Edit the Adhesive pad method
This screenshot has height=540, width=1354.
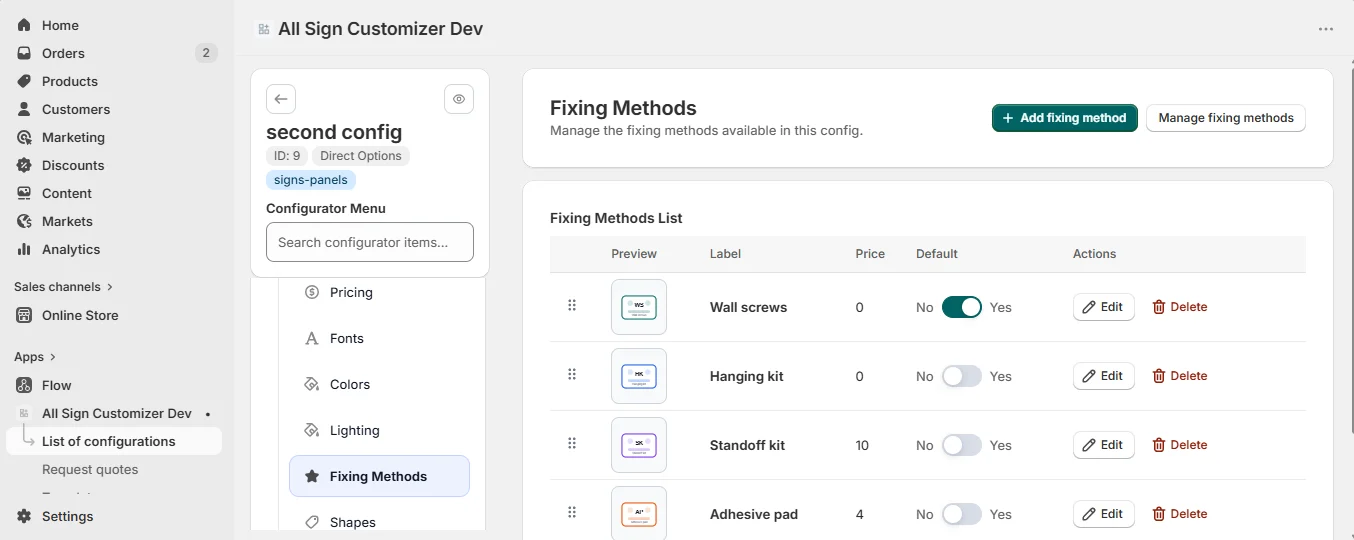[1104, 514]
